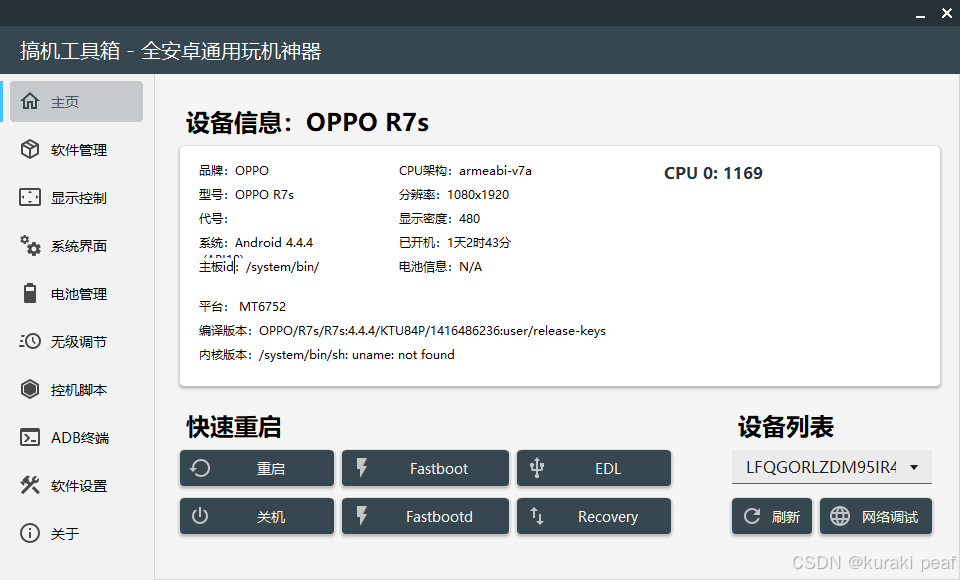This screenshot has width=960, height=580.
Task: Click the 设备信息: OPPO R7s heading
Action: click(x=307, y=122)
